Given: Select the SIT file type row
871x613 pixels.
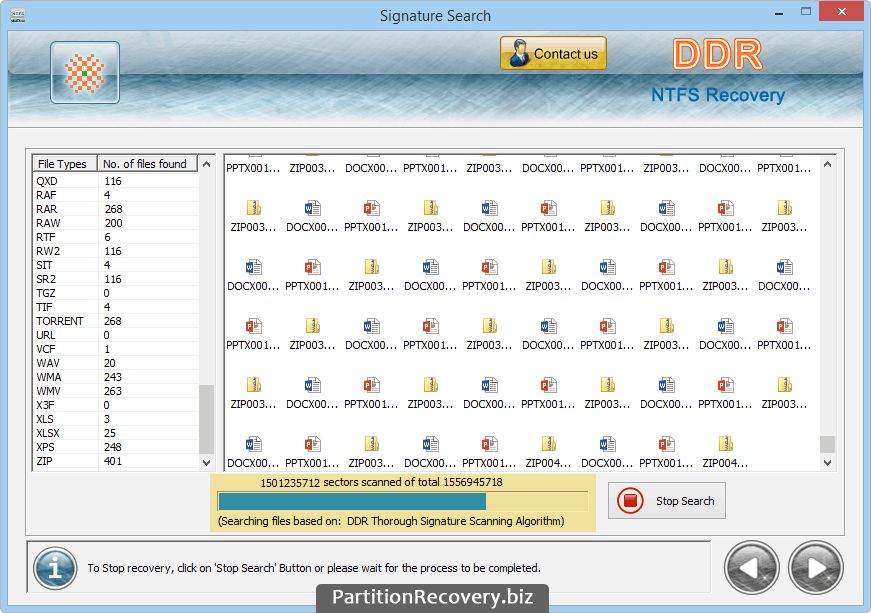Looking at the screenshot, I should point(116,265).
